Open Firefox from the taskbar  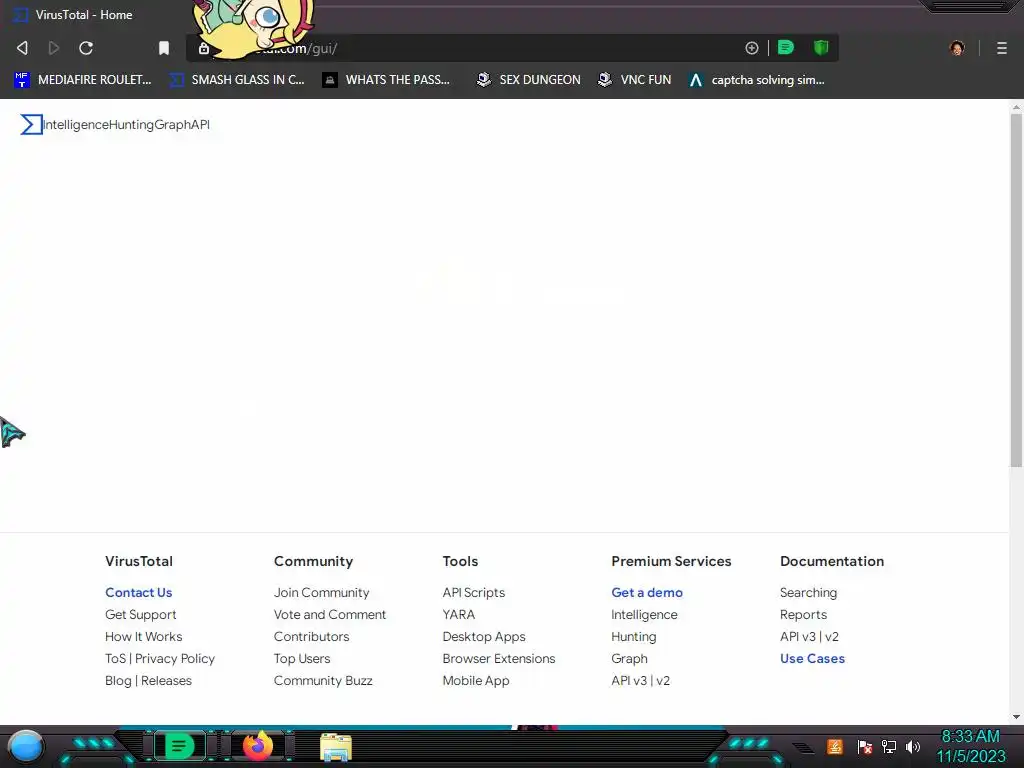(258, 746)
